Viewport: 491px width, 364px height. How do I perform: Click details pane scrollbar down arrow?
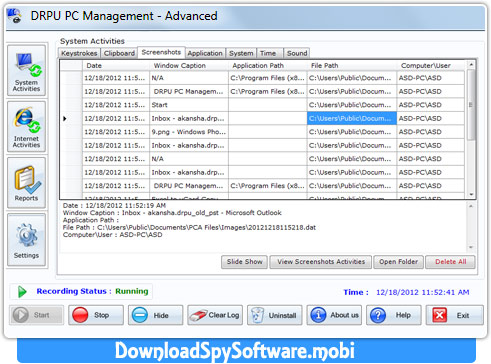point(471,247)
